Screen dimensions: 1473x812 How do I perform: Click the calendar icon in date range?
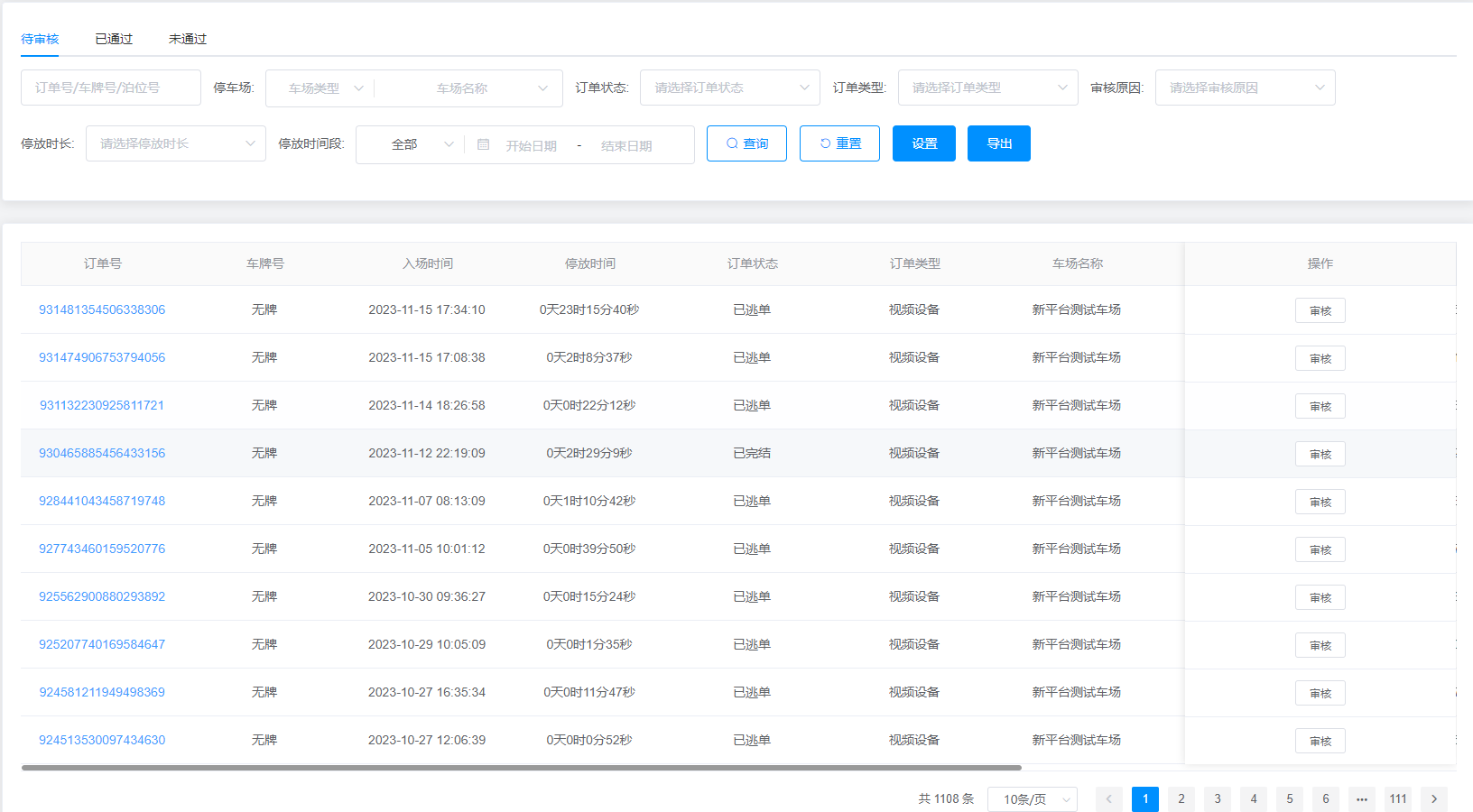(x=483, y=144)
